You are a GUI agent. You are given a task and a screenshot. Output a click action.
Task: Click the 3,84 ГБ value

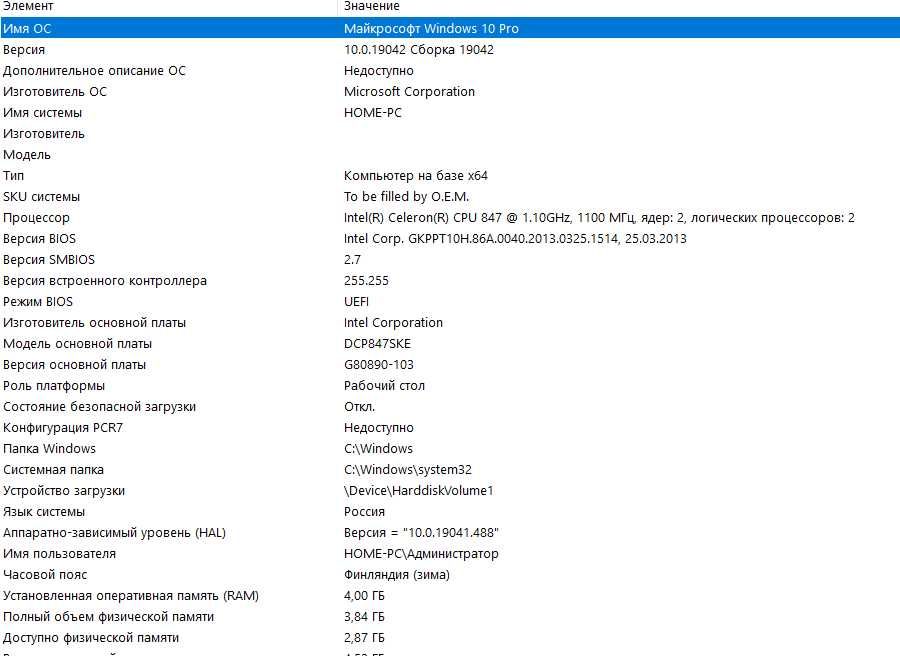tap(364, 618)
